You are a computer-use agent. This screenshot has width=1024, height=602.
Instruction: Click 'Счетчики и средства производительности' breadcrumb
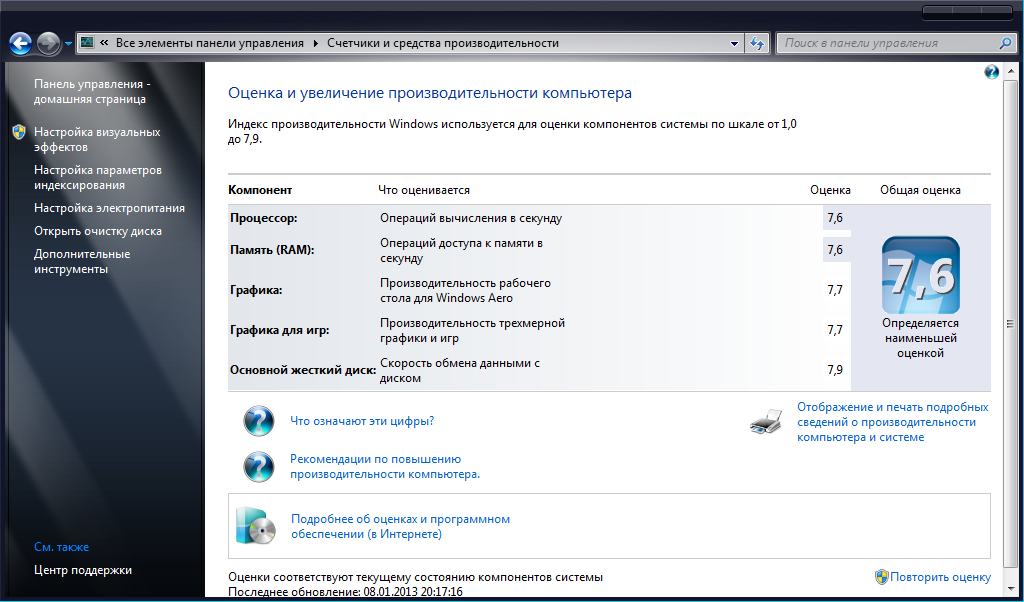tap(443, 44)
